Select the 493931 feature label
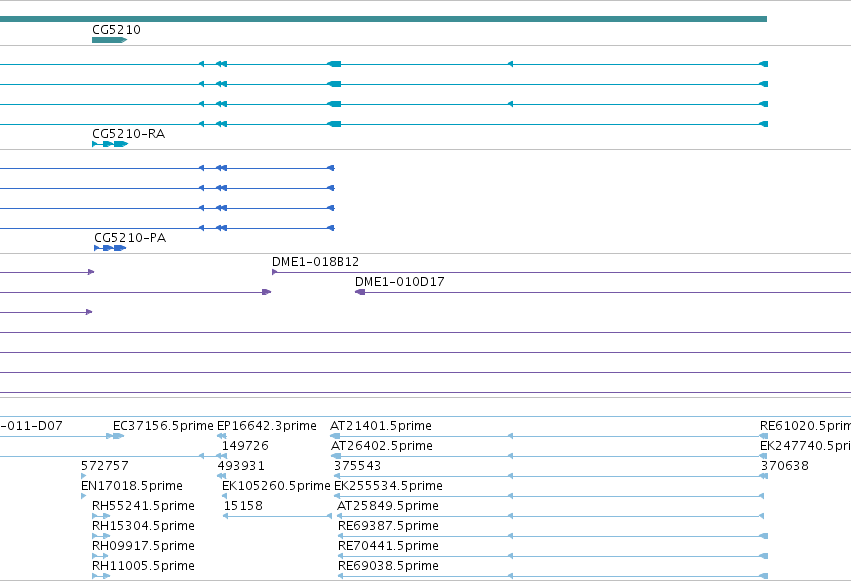The height and width of the screenshot is (581, 851). pos(241,466)
